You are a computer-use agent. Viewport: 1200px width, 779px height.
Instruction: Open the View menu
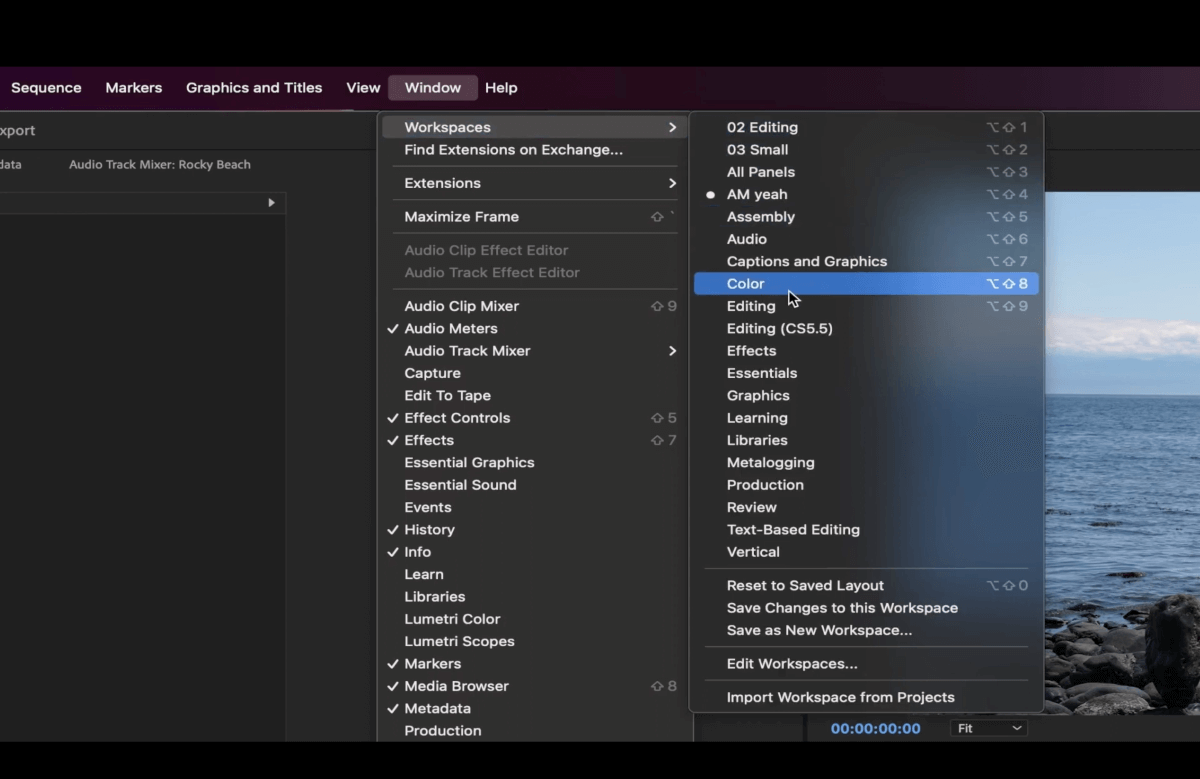[x=363, y=88]
